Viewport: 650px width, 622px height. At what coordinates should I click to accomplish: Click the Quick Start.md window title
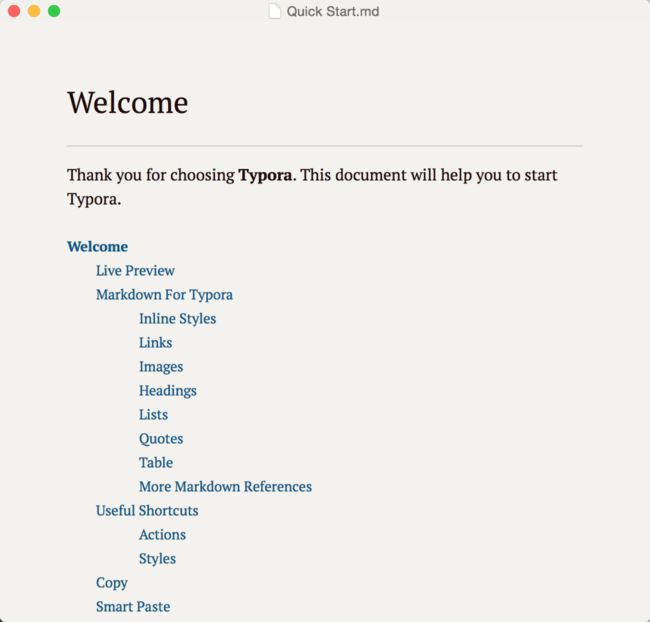click(x=332, y=11)
